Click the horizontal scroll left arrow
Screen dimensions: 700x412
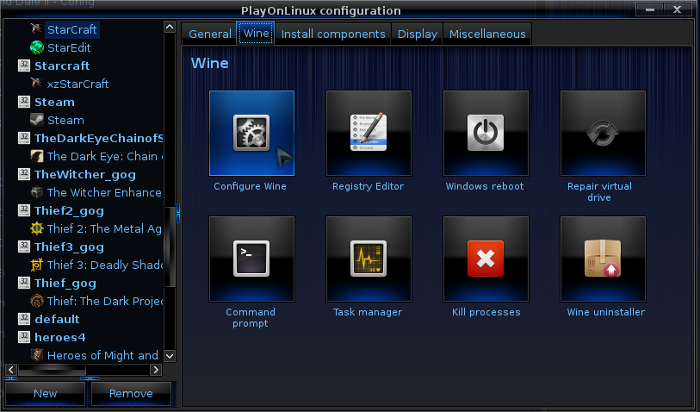click(11, 369)
